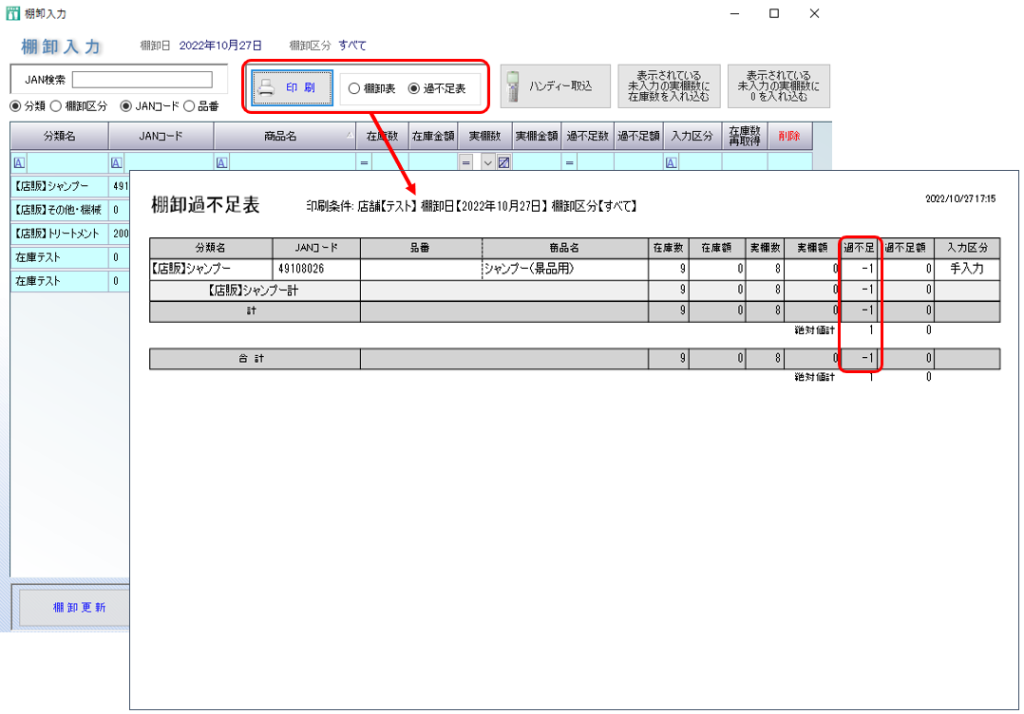The height and width of the screenshot is (714, 1024).
Task: Click the 商品名 filter text cell
Action: (x=292, y=163)
